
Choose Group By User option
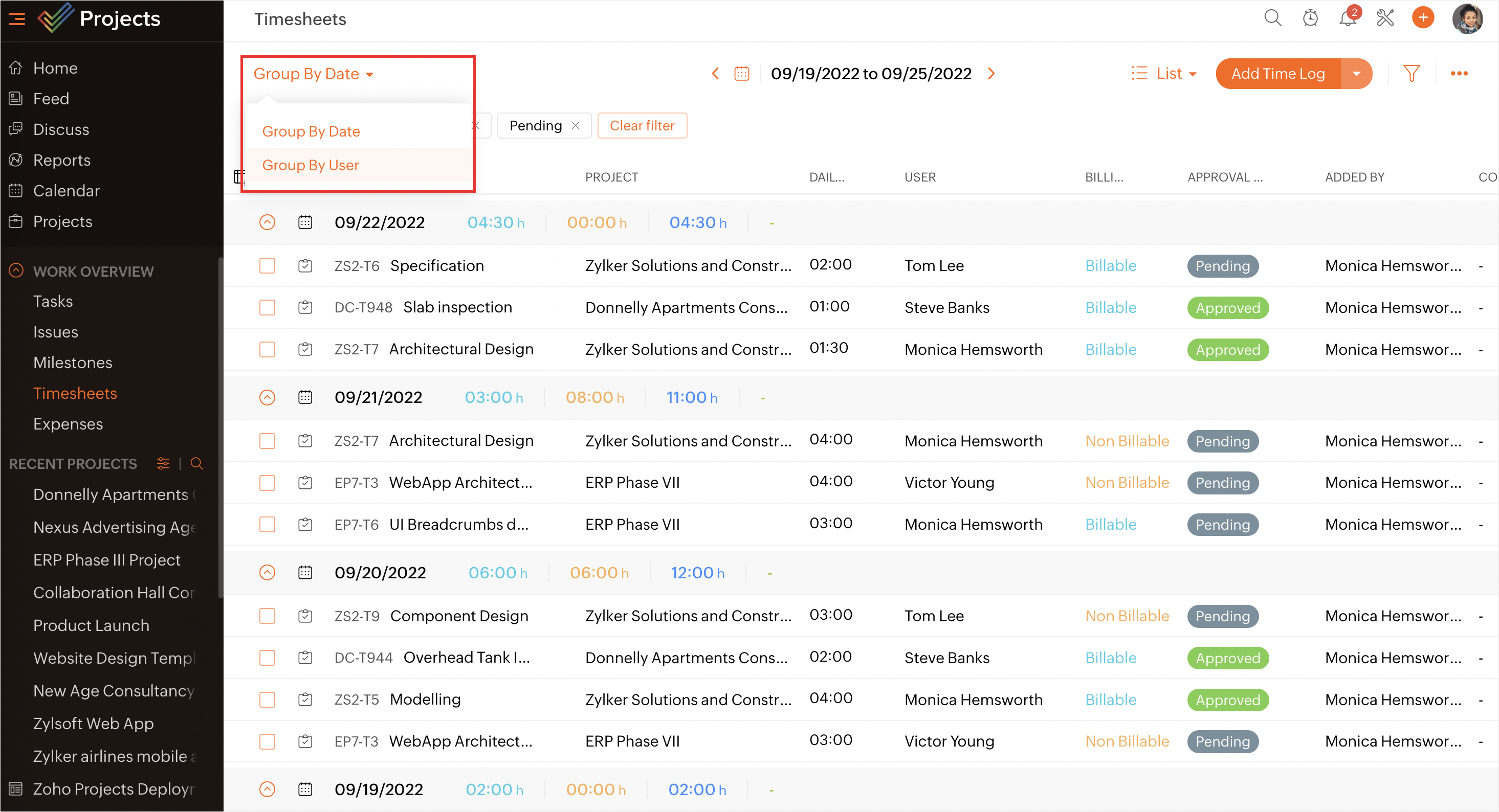[x=359, y=165]
